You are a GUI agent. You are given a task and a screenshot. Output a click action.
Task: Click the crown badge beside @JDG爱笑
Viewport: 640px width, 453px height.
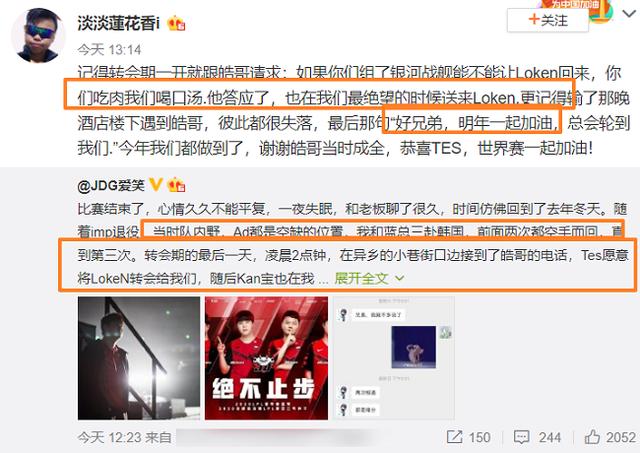coord(176,185)
